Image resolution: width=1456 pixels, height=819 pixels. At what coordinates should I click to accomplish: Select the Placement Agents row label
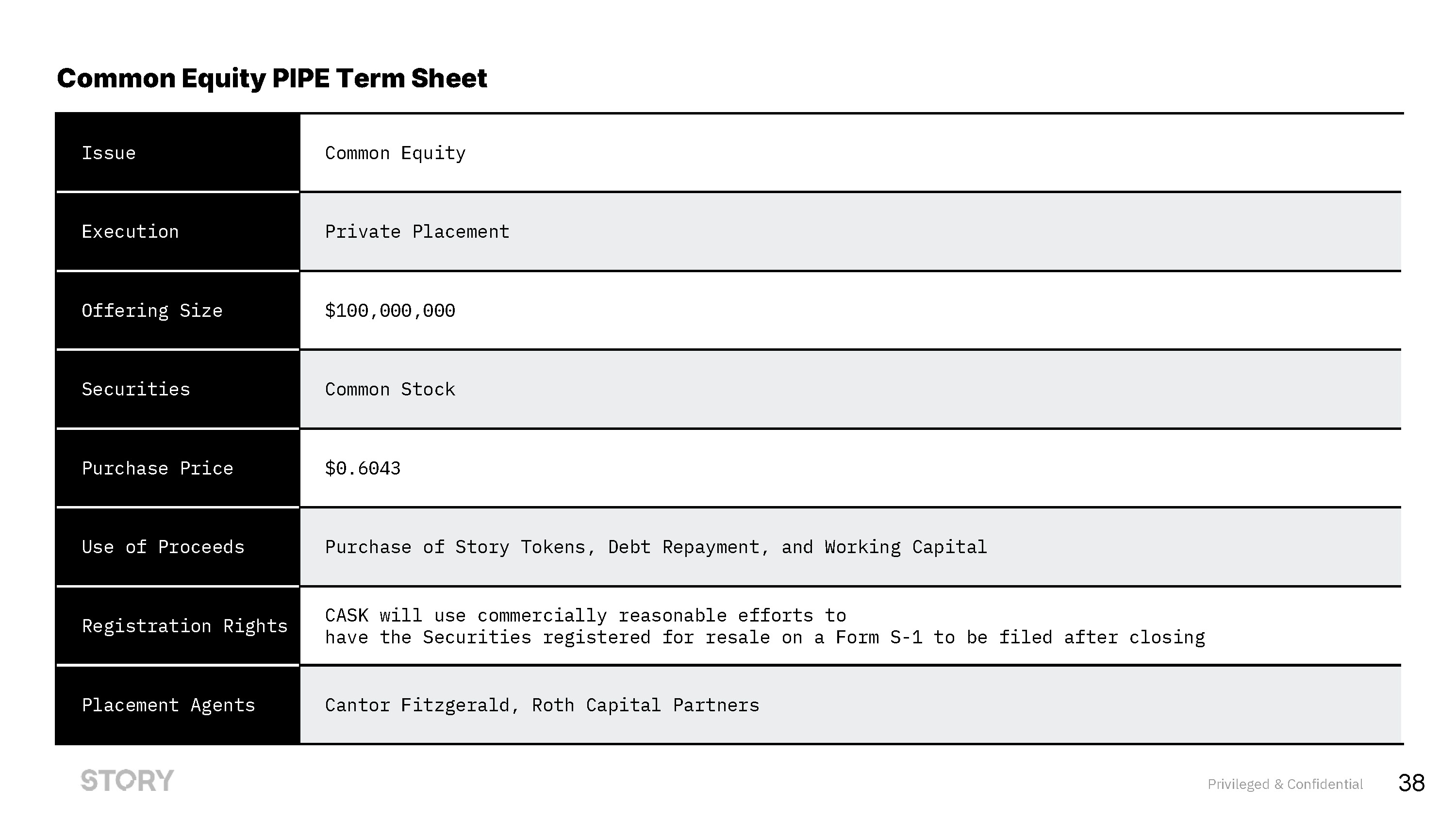168,705
